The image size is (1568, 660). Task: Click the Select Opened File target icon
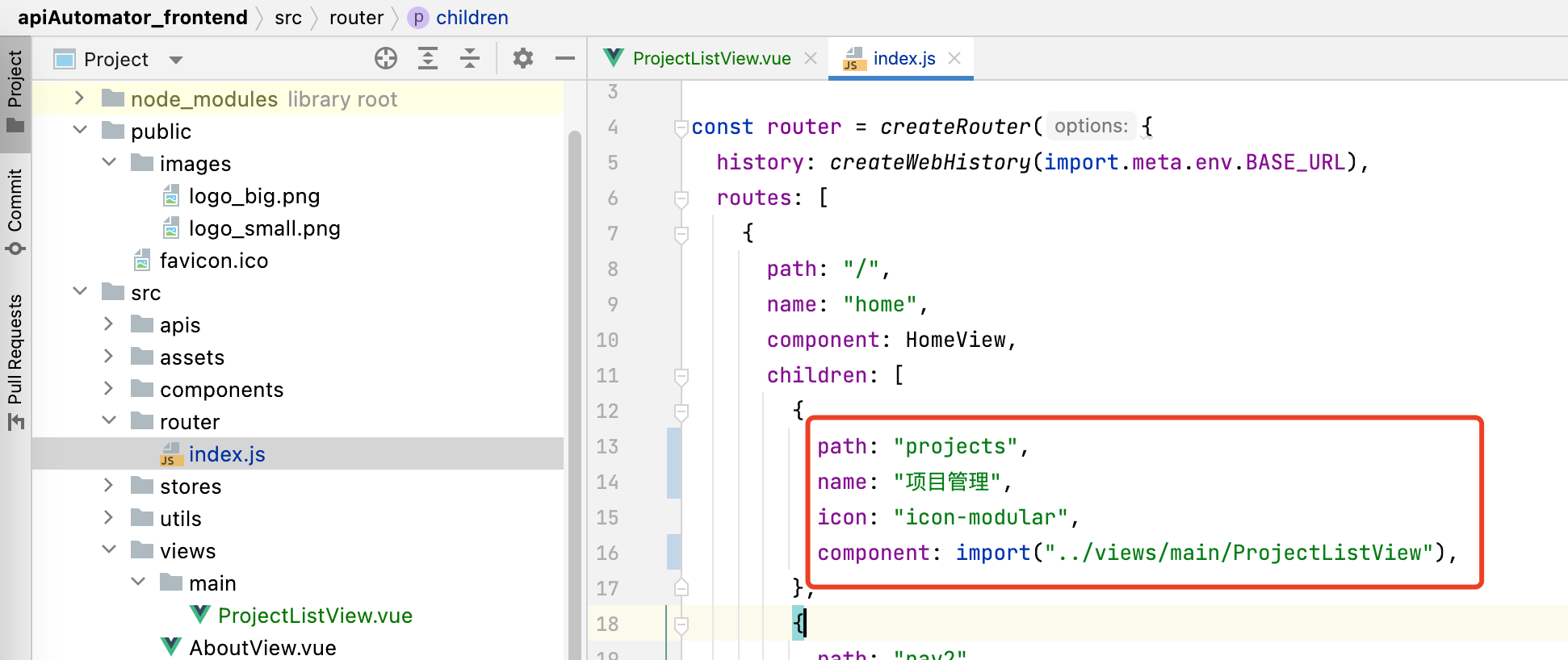coord(386,58)
